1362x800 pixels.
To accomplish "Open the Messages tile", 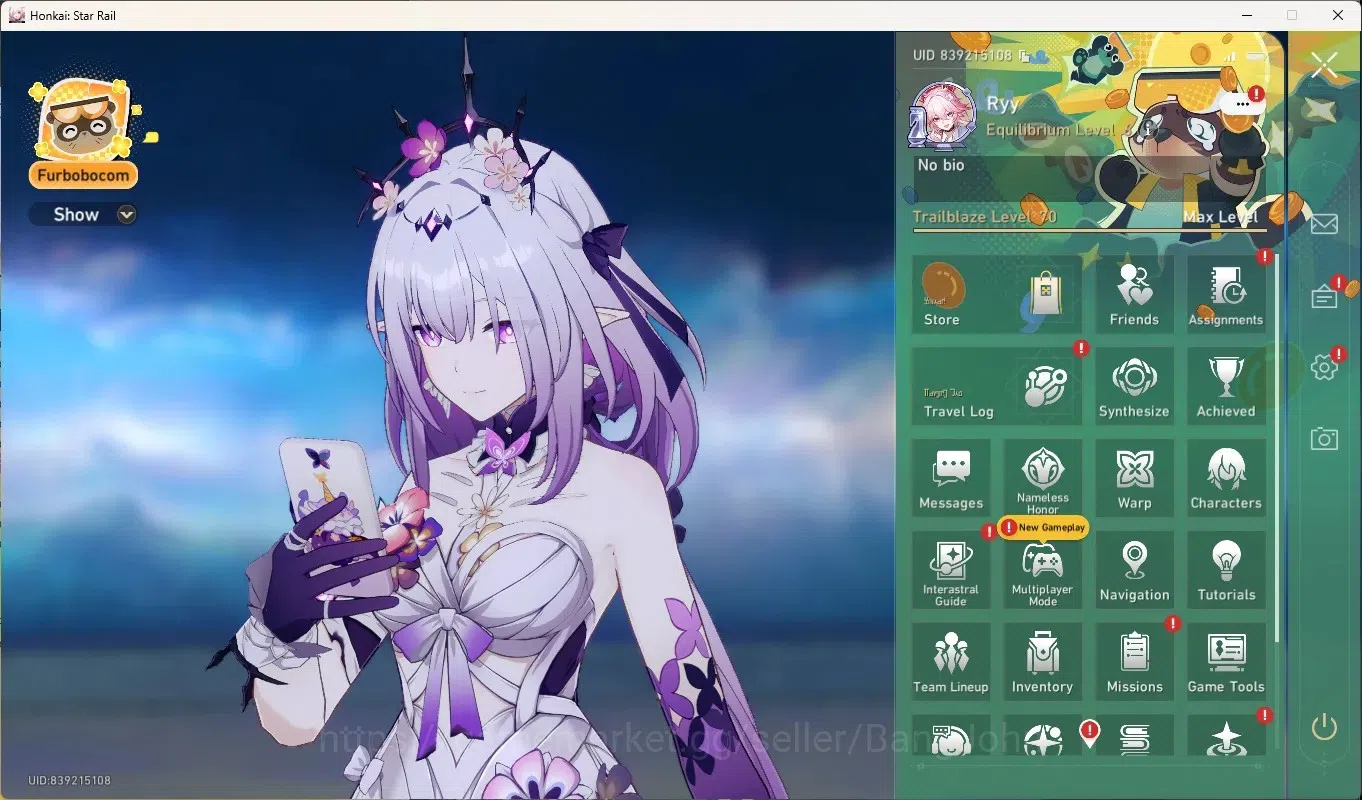I will [951, 478].
